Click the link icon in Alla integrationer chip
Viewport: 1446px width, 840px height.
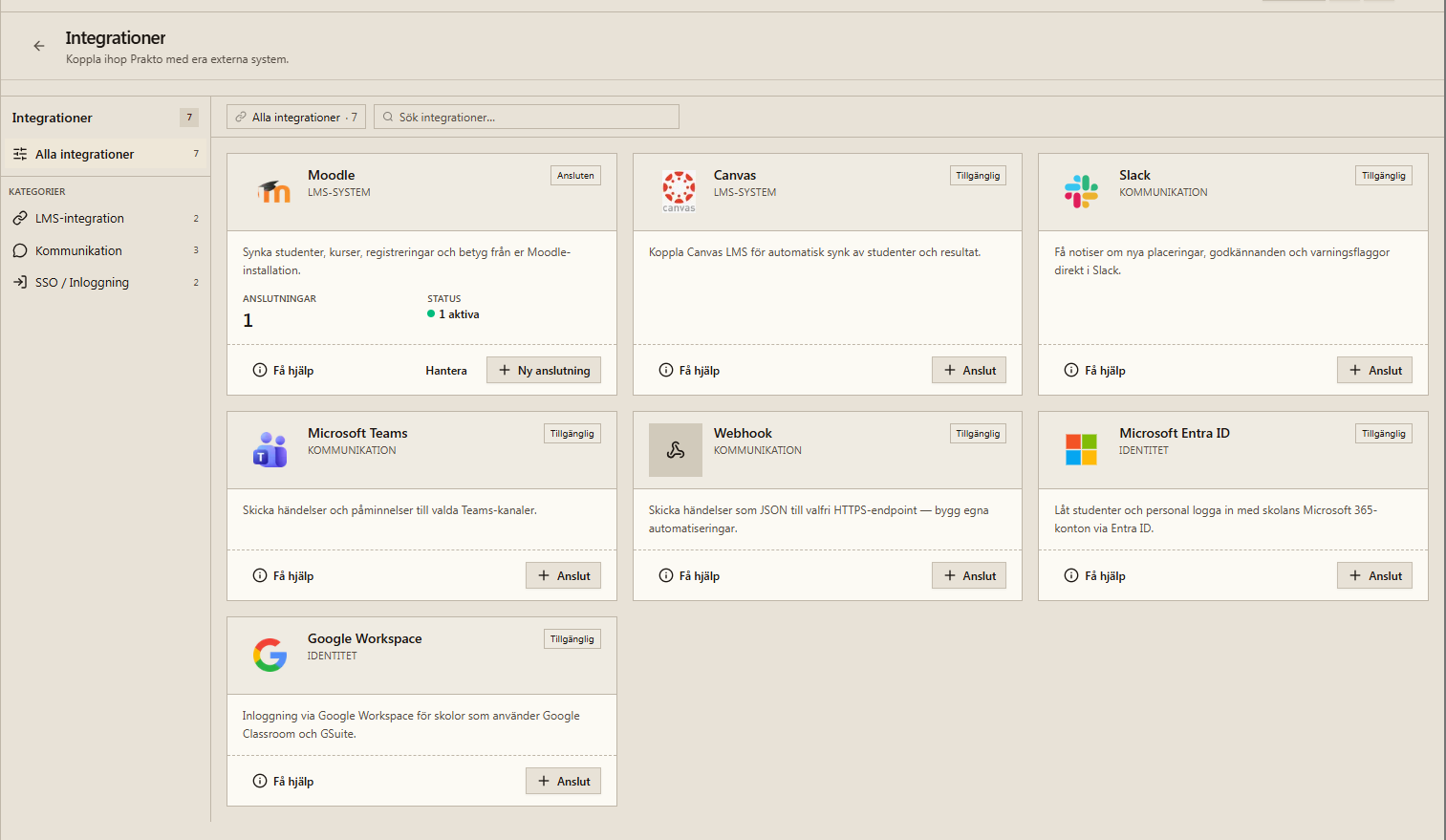(241, 118)
